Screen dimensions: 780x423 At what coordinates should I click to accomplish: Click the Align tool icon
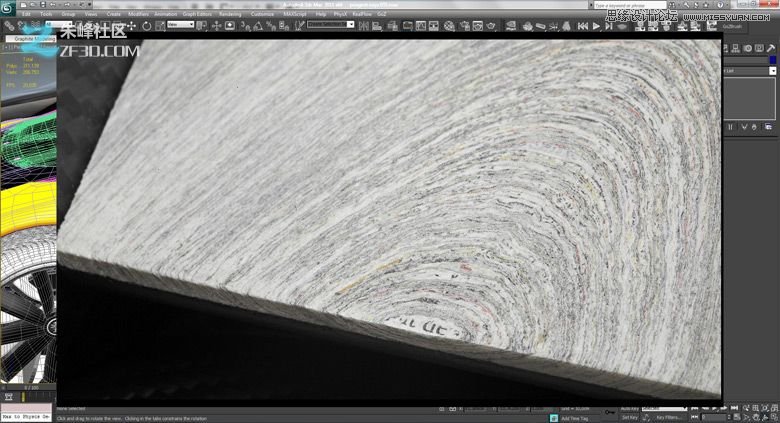377,25
